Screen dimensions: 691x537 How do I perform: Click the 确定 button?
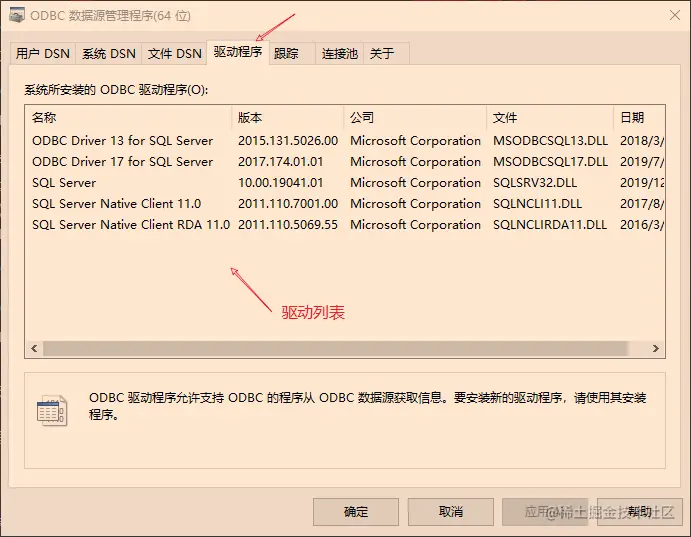[x=356, y=512]
